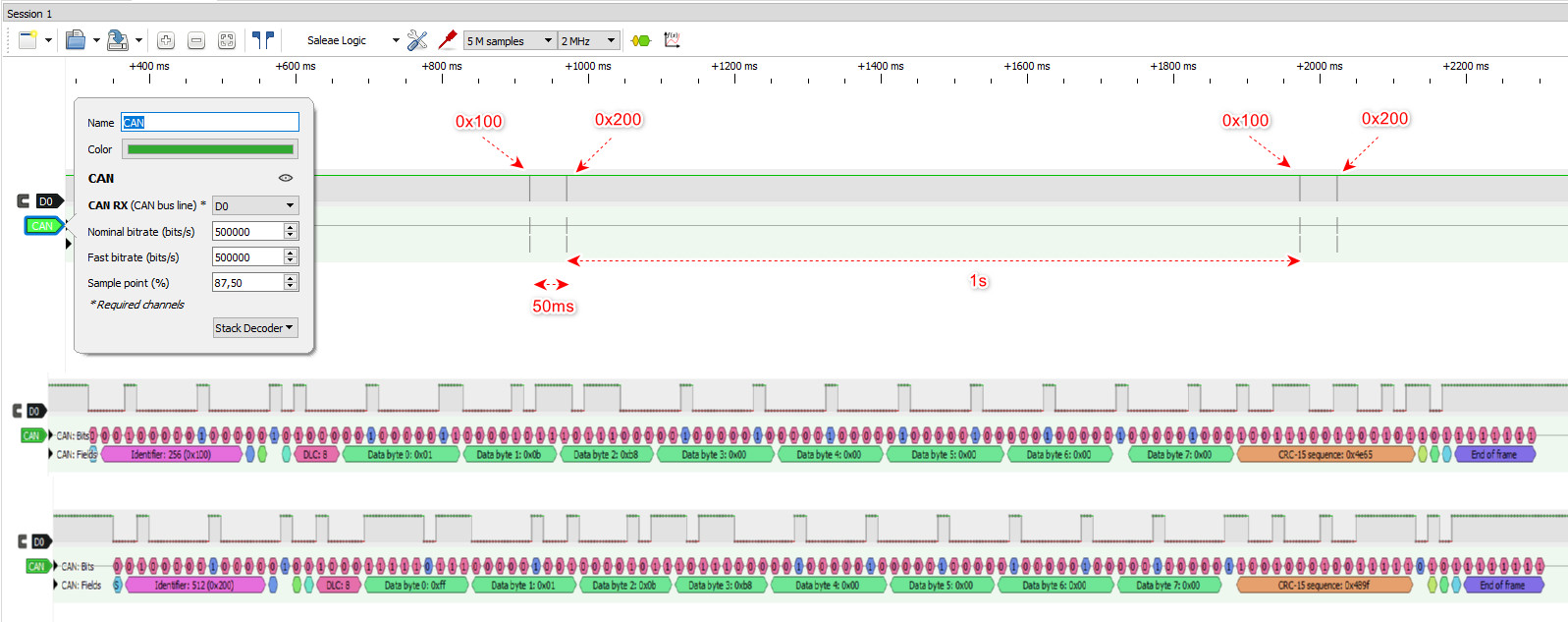Open the 5 M samples dropdown
Screen dimensions: 1568x622
click(510, 40)
